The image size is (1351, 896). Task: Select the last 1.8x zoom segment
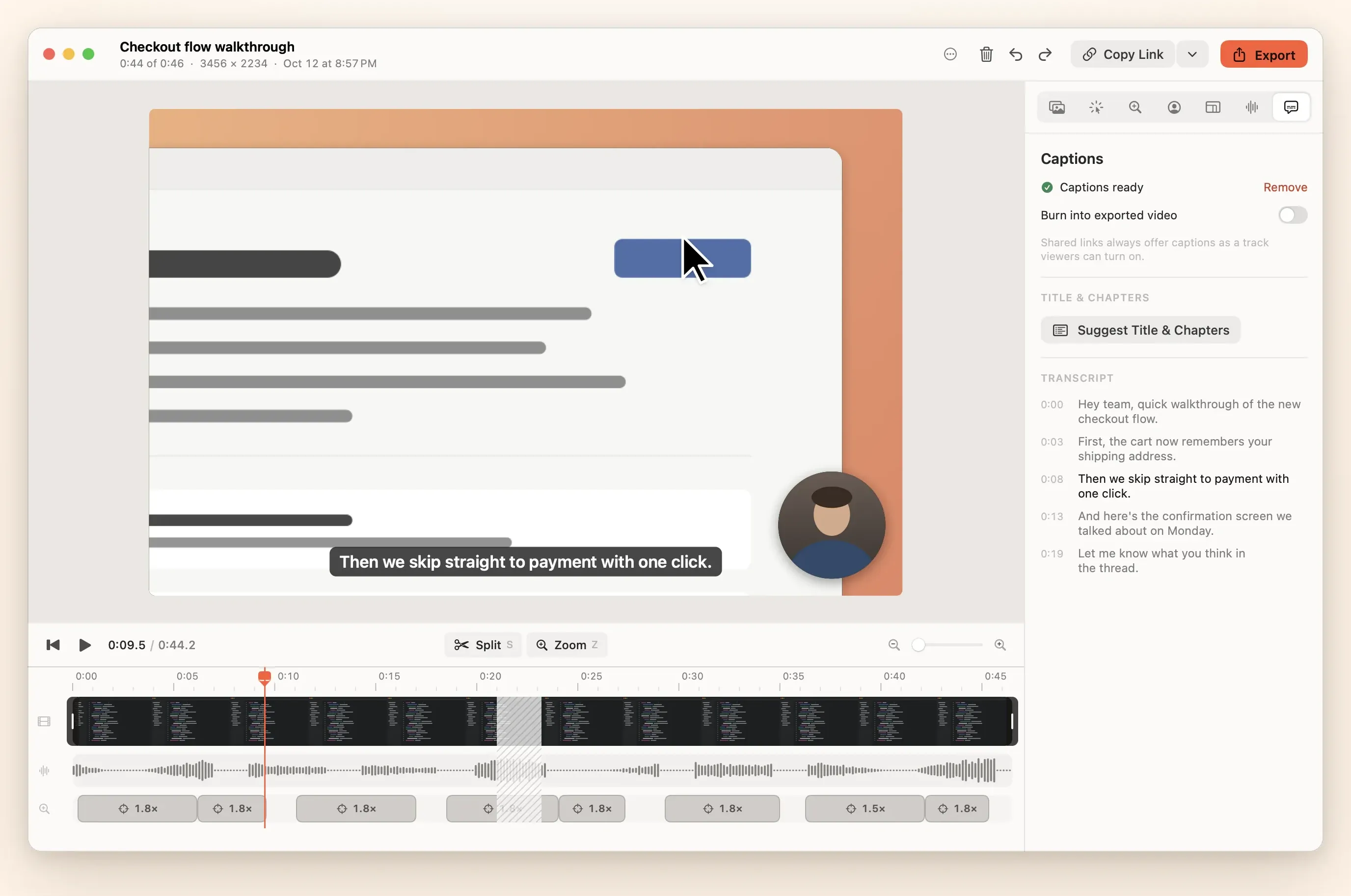click(x=957, y=809)
